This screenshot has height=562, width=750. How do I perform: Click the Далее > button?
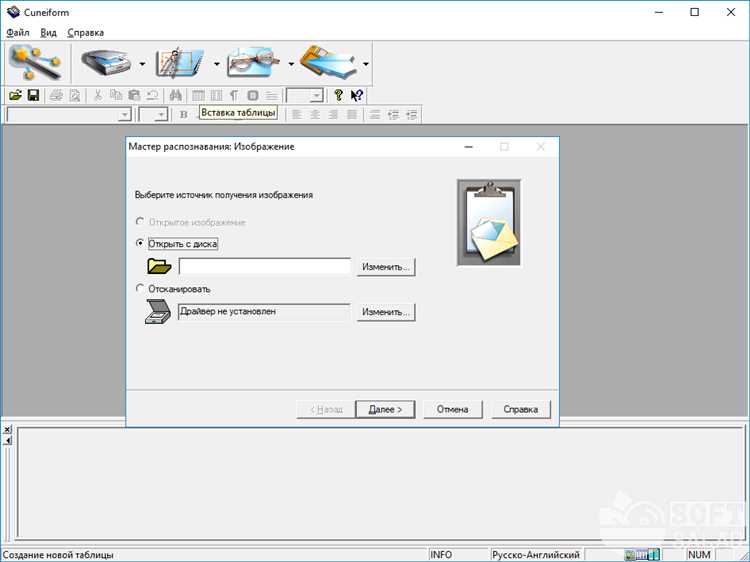pyautogui.click(x=385, y=409)
